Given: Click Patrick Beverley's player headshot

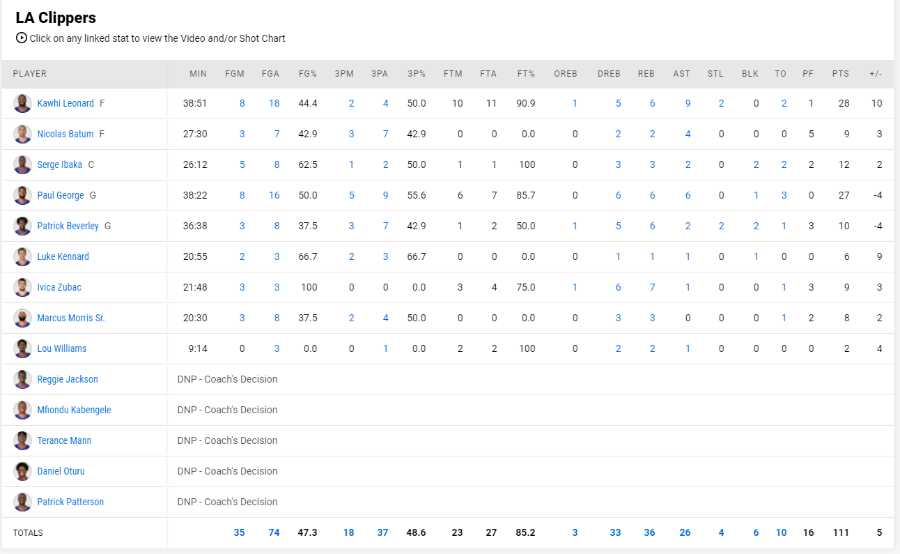Looking at the screenshot, I should 22,226.
